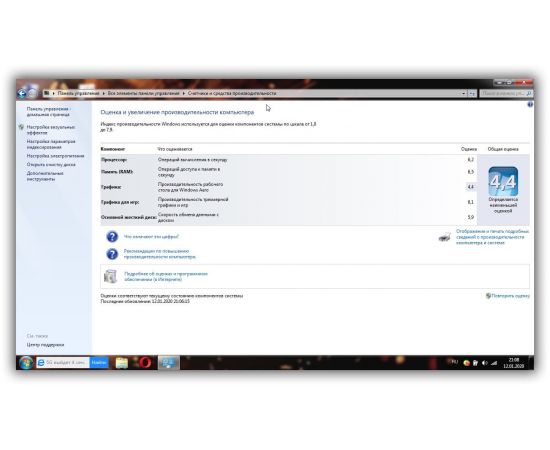Open the help question mark icon at top right
Image resolution: width=550 pixels, height=450 pixels.
(530, 105)
